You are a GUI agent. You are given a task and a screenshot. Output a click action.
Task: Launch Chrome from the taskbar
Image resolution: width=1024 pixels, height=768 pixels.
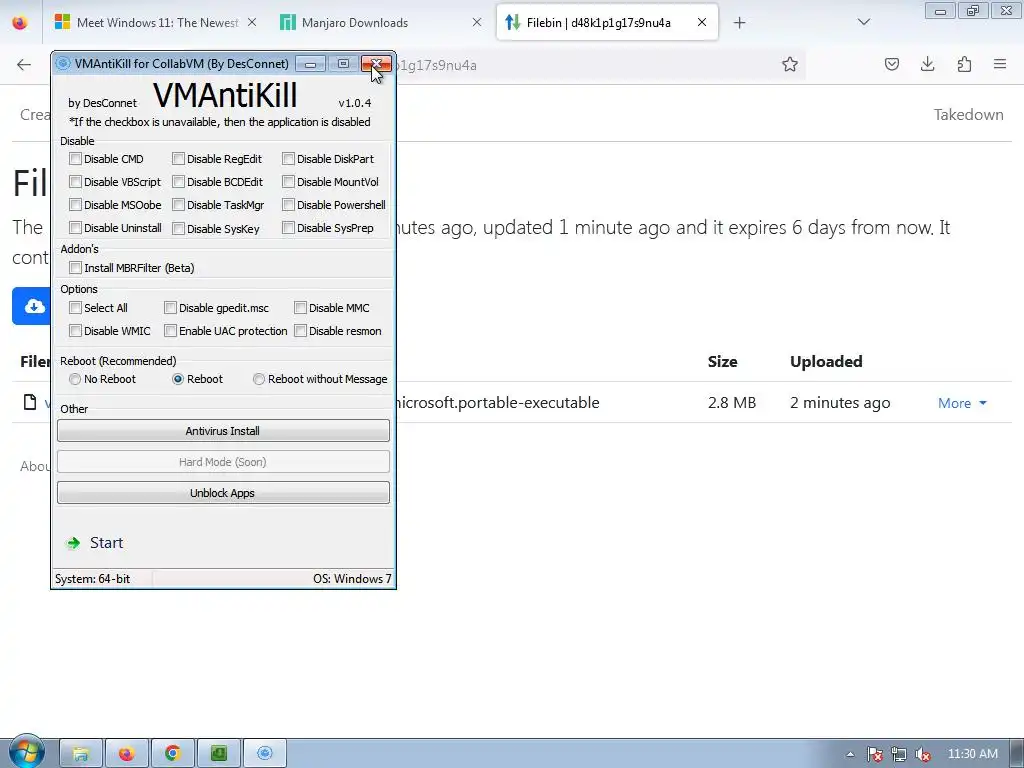pyautogui.click(x=172, y=754)
